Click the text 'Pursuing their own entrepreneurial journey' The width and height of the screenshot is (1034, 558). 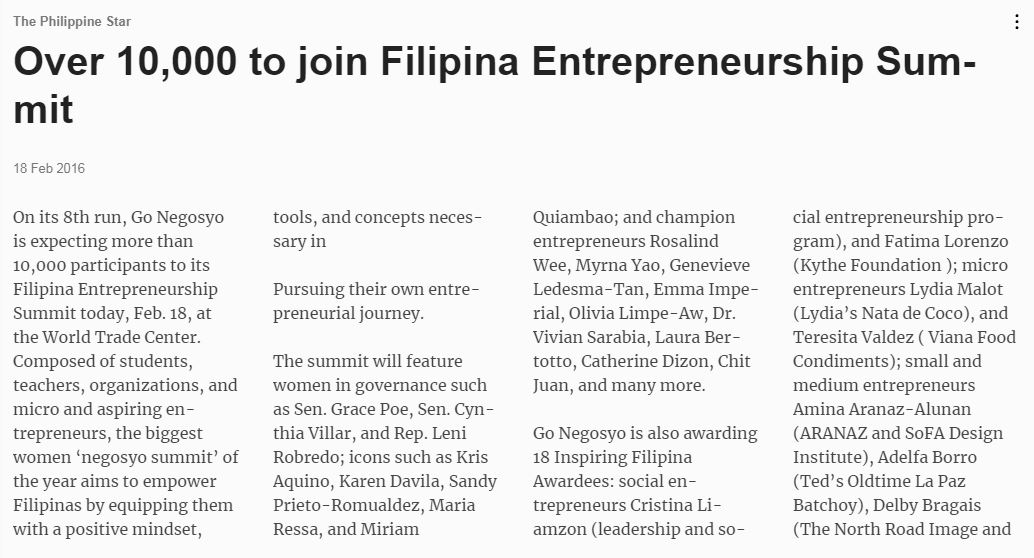pos(376,301)
